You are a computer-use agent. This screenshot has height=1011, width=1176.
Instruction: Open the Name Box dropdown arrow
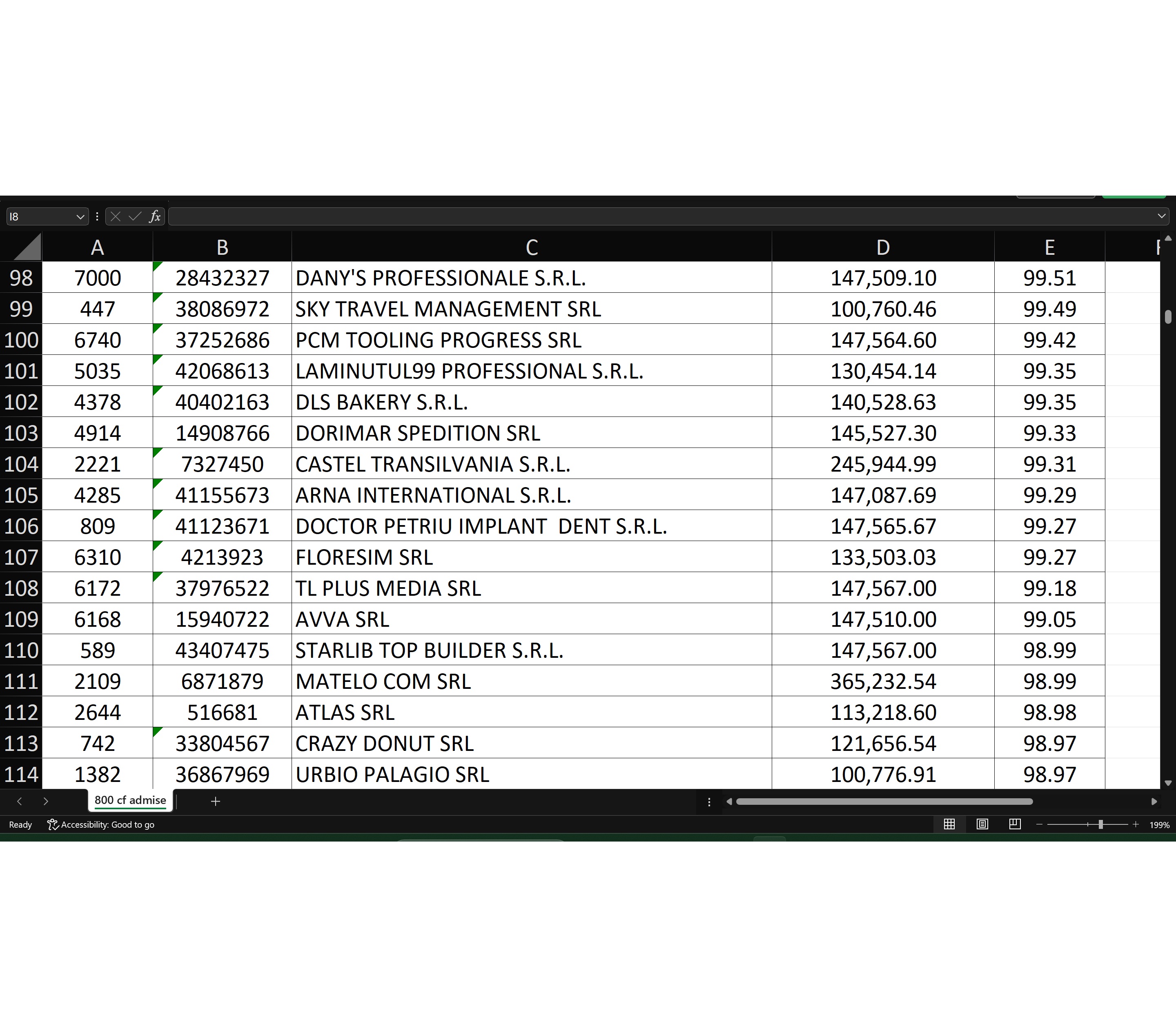coord(80,217)
